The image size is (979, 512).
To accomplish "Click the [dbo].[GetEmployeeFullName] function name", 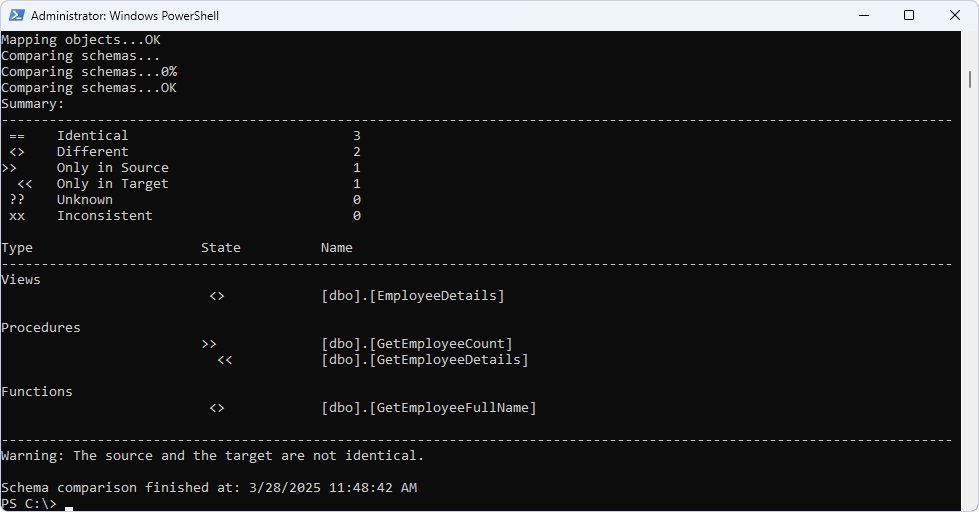I will click(x=429, y=408).
